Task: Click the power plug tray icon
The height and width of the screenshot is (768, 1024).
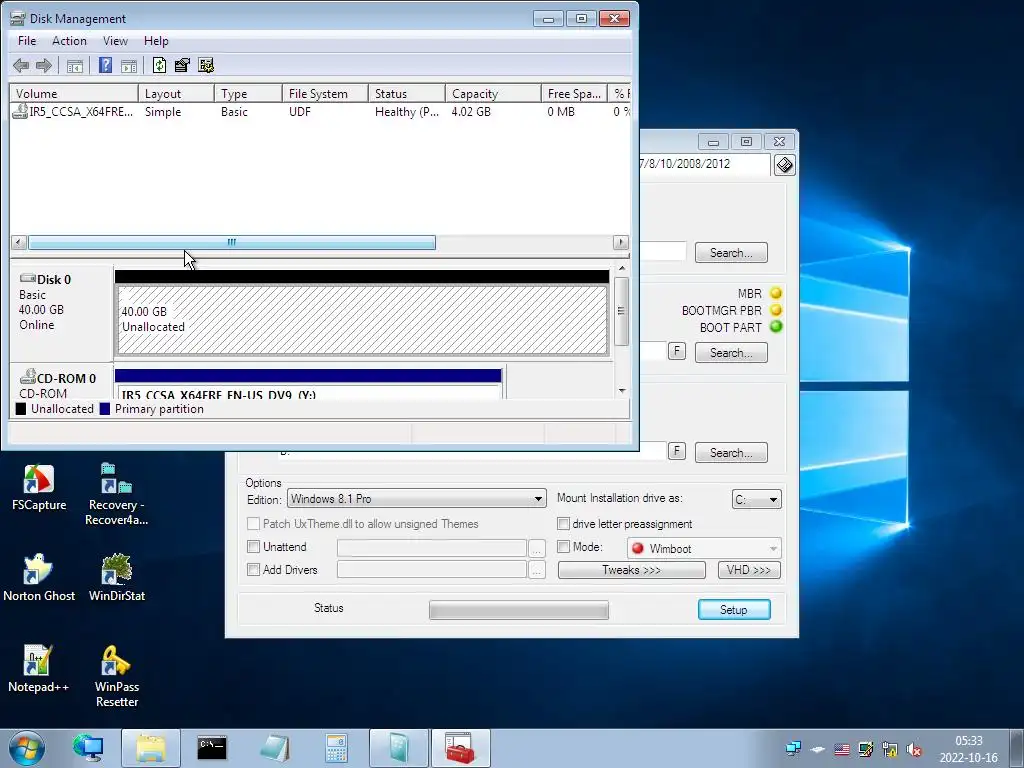Action: pyautogui.click(x=890, y=749)
